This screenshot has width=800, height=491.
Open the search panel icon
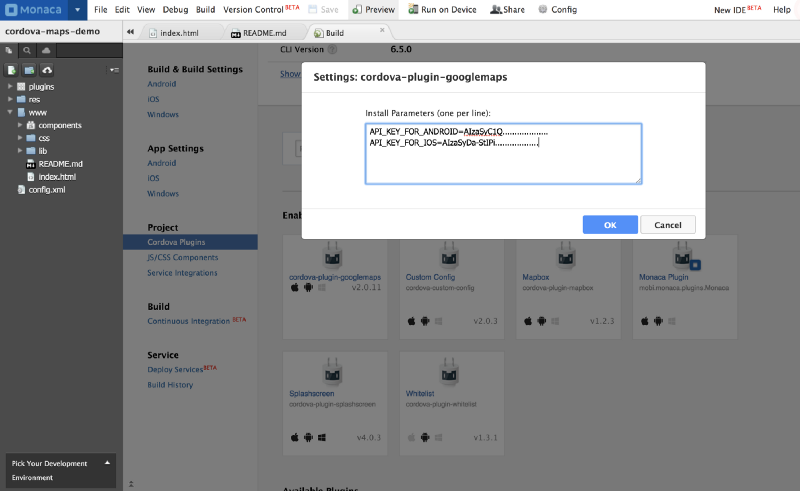click(27, 50)
